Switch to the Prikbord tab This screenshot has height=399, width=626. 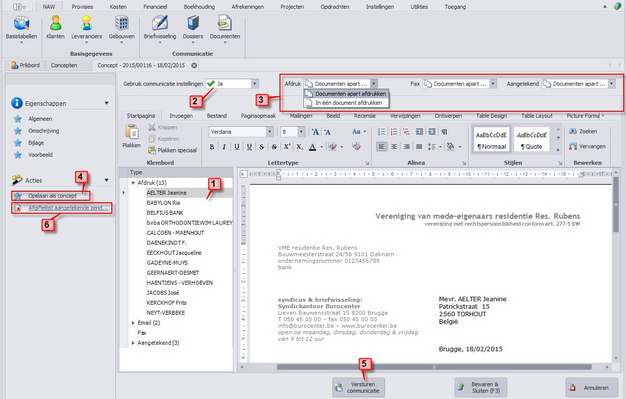pos(26,65)
